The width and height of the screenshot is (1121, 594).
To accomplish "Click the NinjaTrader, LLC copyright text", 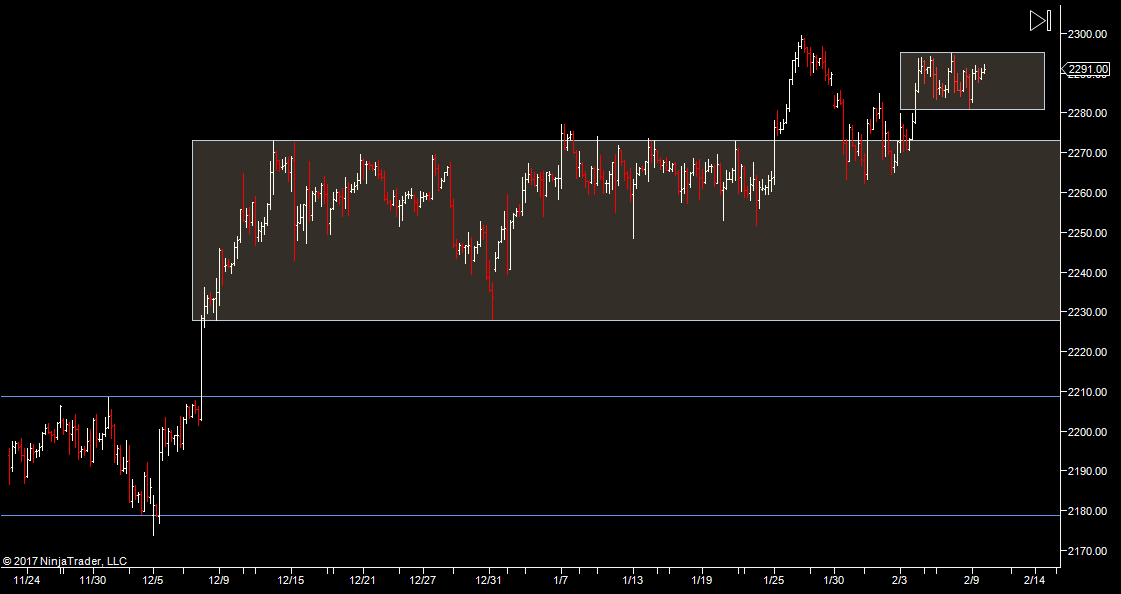I will pos(64,561).
